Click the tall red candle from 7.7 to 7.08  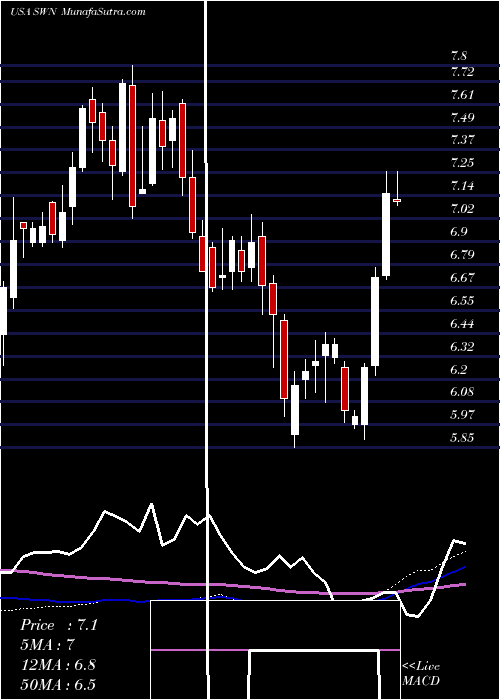point(133,146)
